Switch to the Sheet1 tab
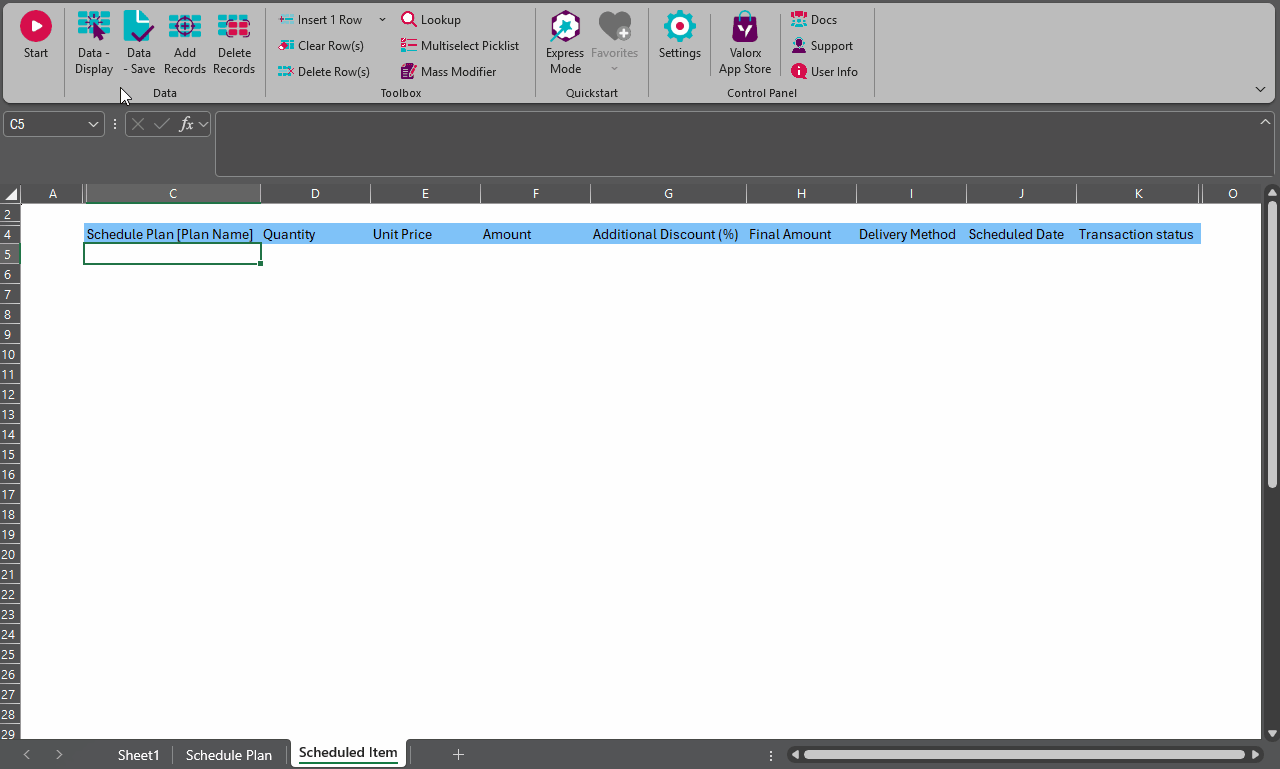1280x769 pixels. (138, 755)
